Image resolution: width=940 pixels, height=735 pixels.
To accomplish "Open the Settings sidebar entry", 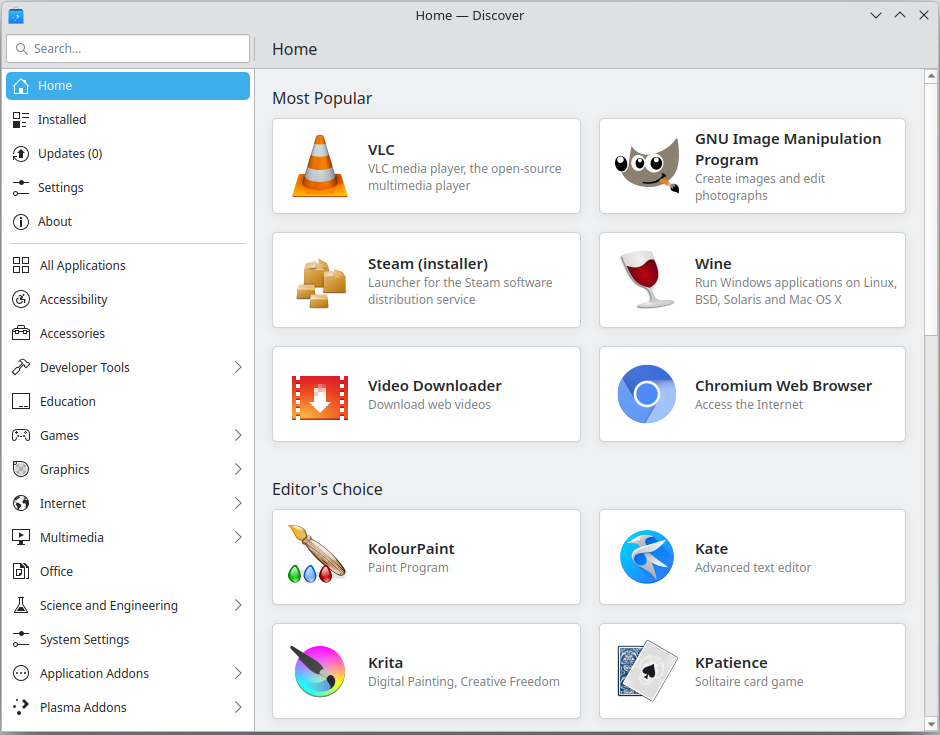I will [128, 188].
